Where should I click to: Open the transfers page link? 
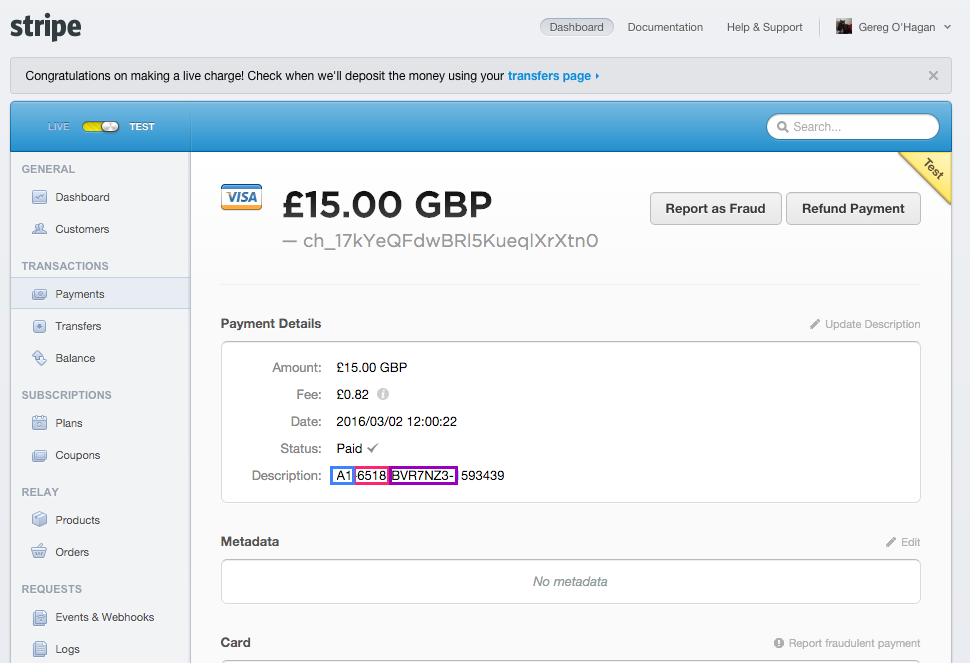click(548, 75)
